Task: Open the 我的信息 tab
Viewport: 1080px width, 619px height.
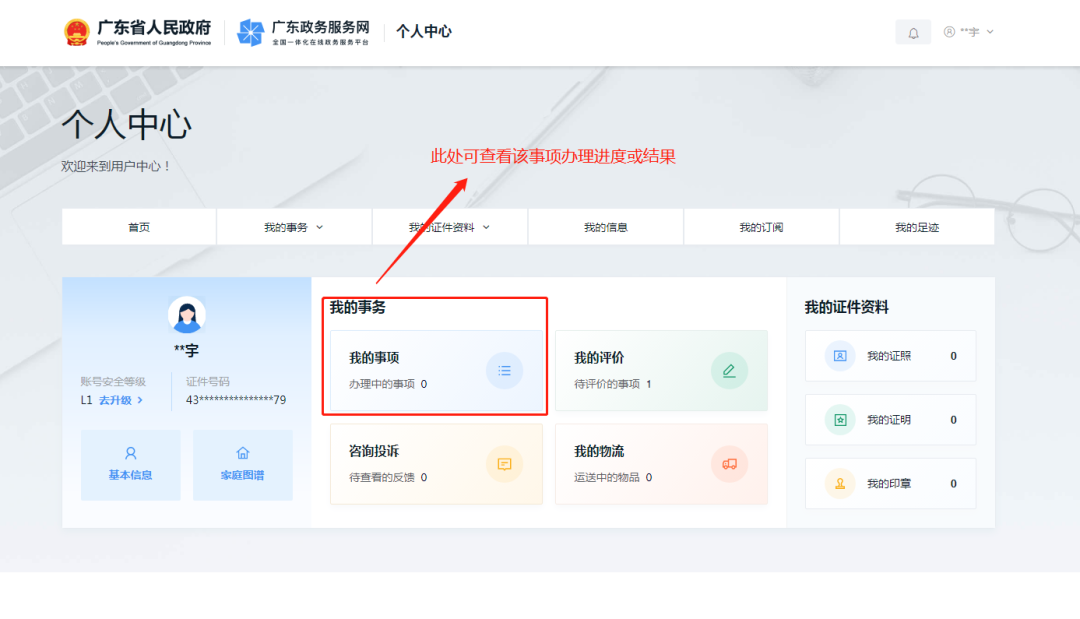Action: (x=605, y=226)
